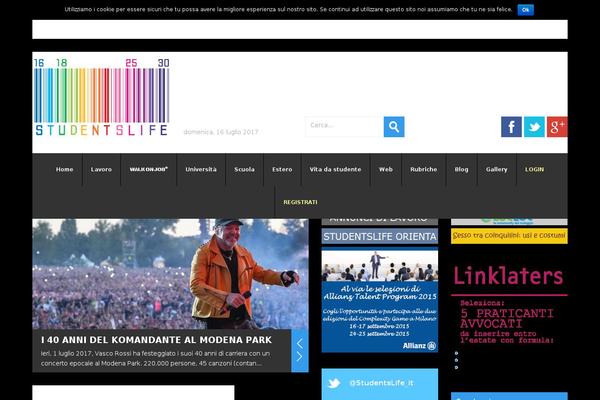Open the @StudentsLife_it Twitter widget link
The image size is (600, 400).
coord(381,383)
